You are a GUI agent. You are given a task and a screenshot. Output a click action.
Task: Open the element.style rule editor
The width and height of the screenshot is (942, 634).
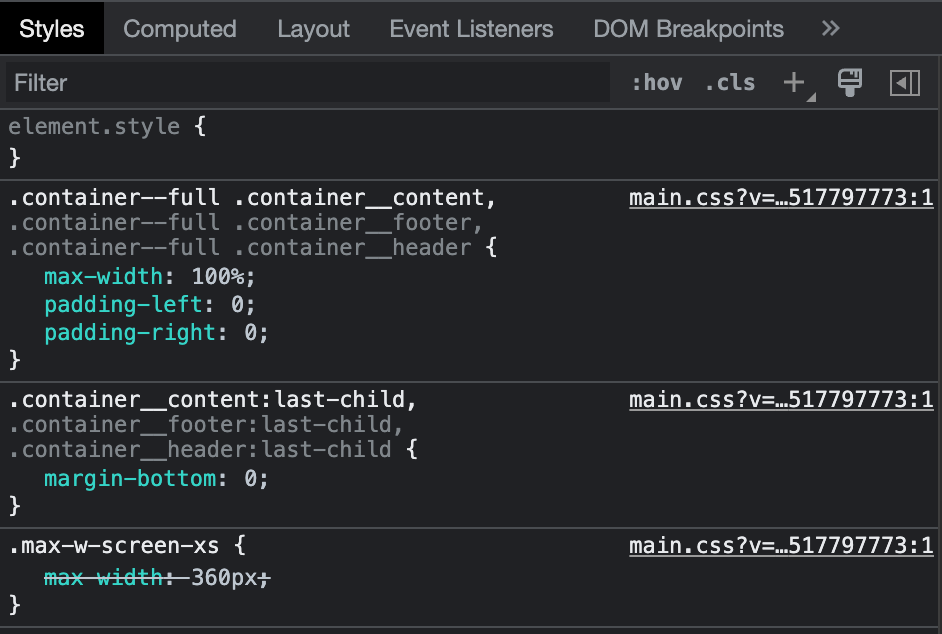(x=91, y=126)
